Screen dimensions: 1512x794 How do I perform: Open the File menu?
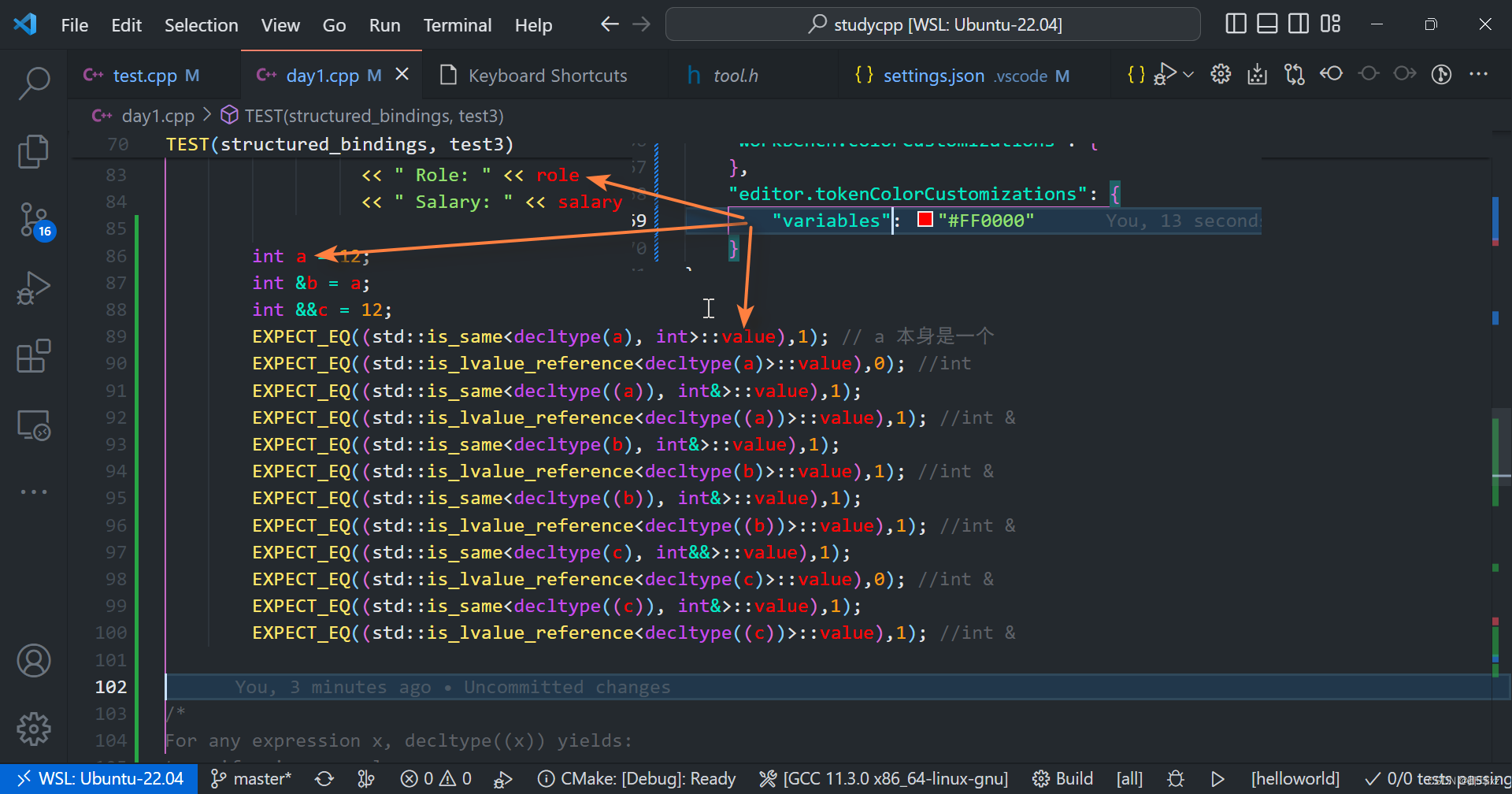[x=75, y=25]
